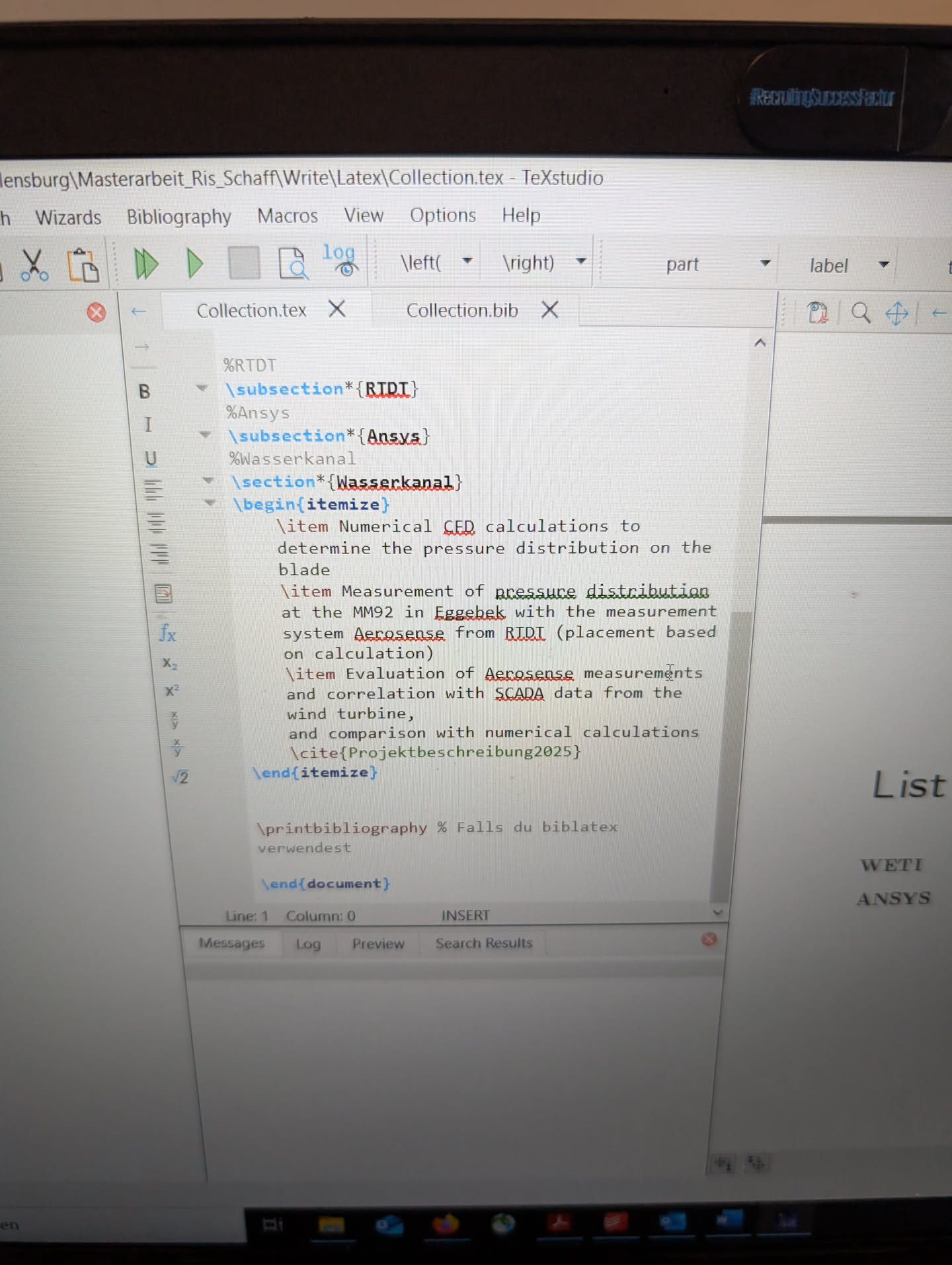Expand the part sectioning dropdown

point(765,263)
